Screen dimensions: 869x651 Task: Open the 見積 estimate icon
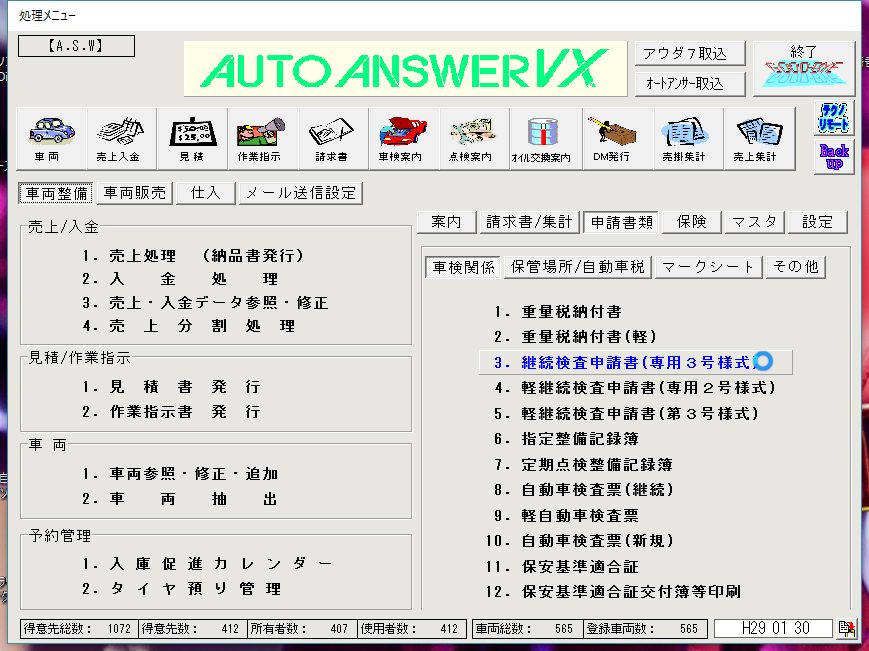pyautogui.click(x=192, y=138)
